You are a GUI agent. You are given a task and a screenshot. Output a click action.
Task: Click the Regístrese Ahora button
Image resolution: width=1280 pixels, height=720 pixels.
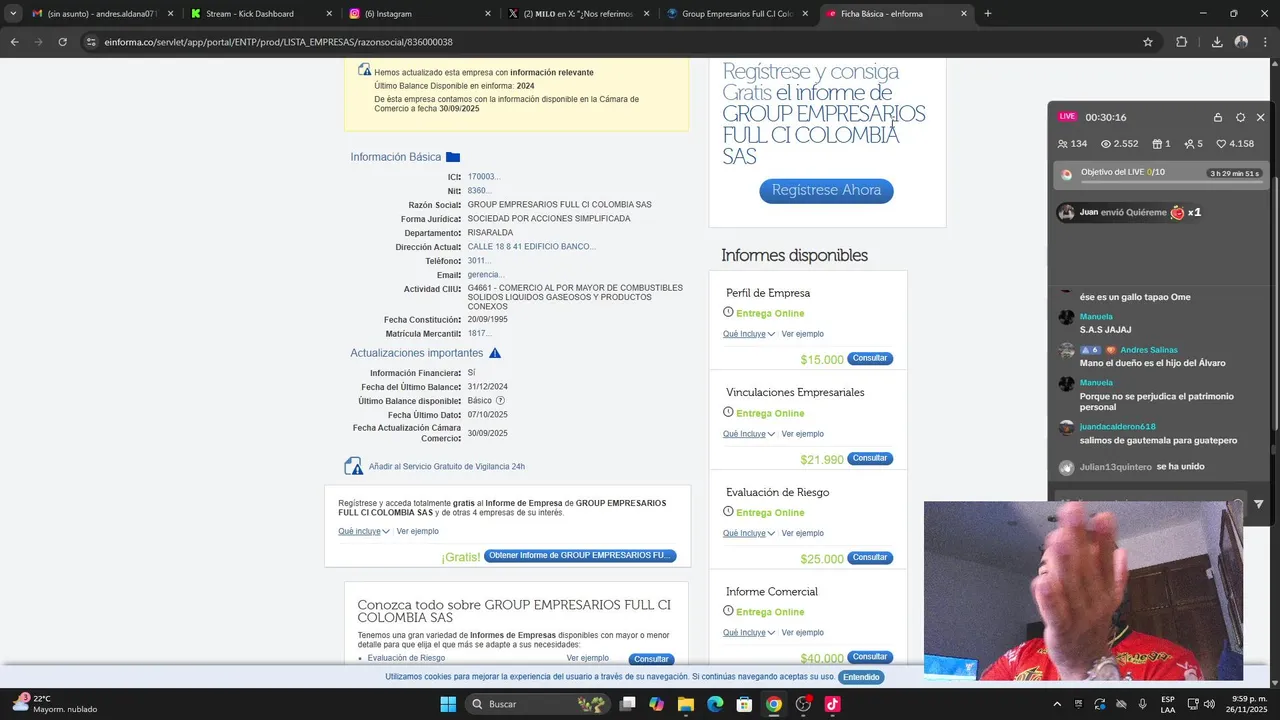[826, 190]
